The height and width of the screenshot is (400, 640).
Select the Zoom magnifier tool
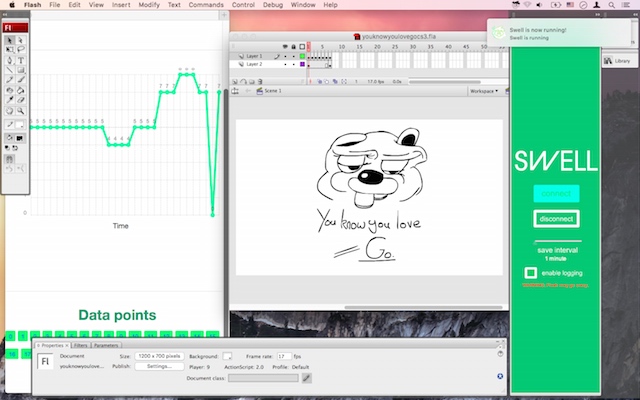(21, 111)
